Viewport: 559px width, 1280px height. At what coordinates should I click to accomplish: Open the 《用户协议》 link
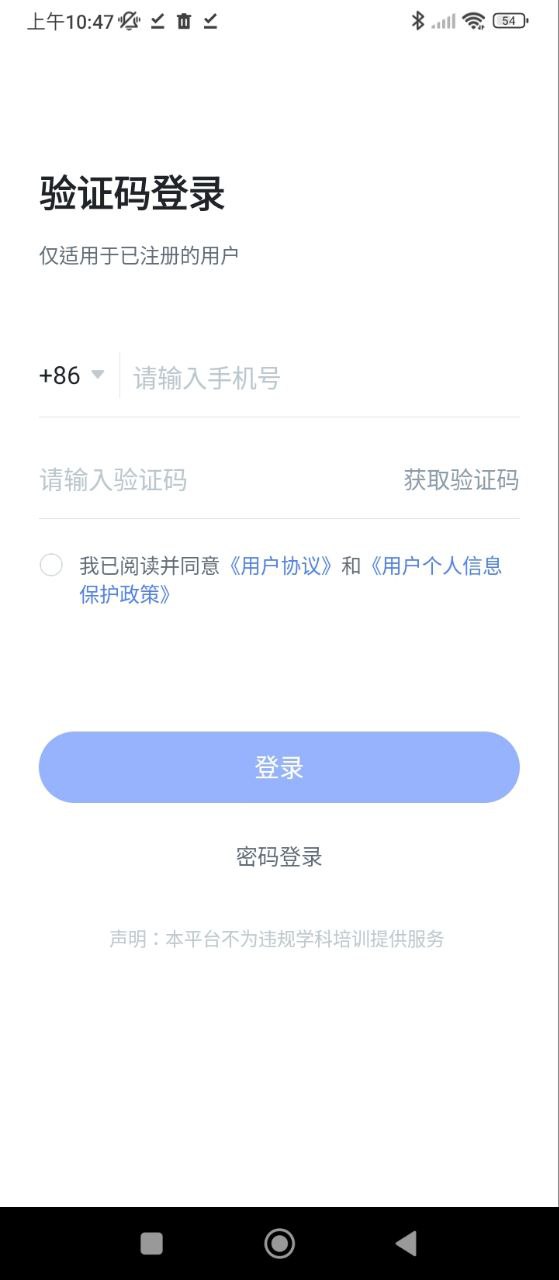pyautogui.click(x=279, y=566)
